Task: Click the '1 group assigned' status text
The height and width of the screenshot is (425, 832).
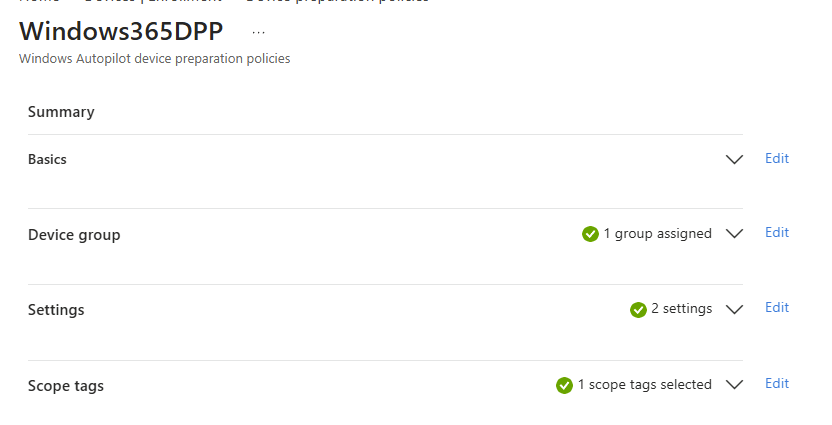Action: [x=657, y=234]
